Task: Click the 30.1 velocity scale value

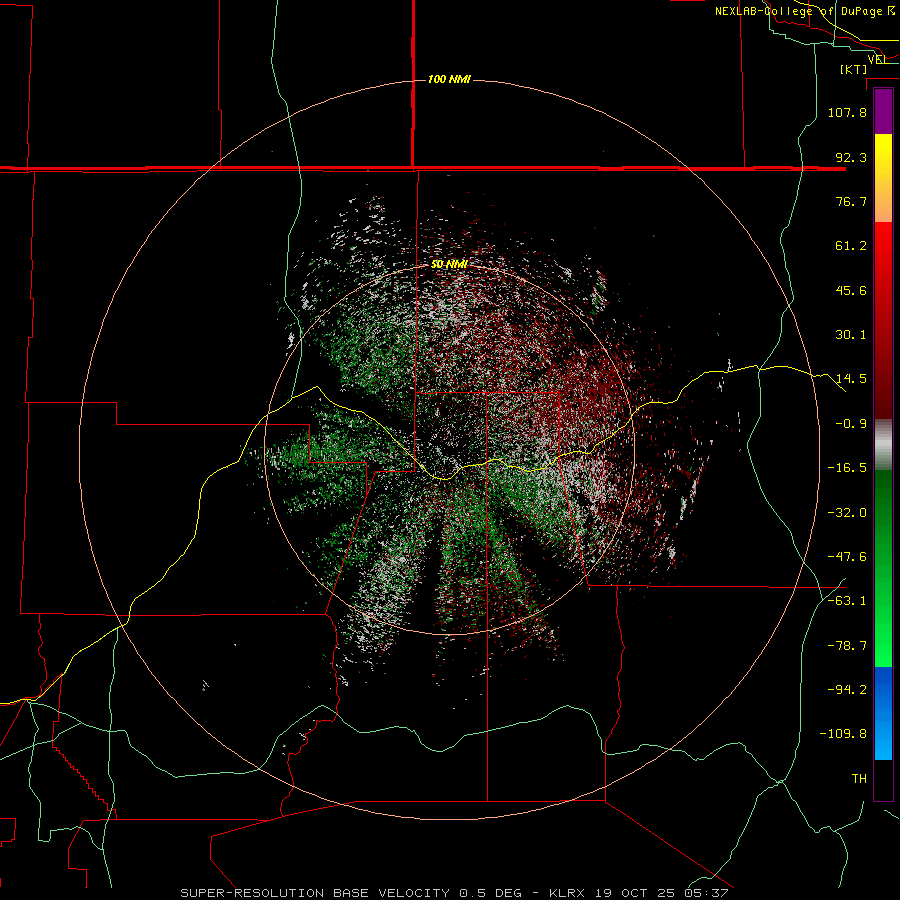Action: point(851,335)
